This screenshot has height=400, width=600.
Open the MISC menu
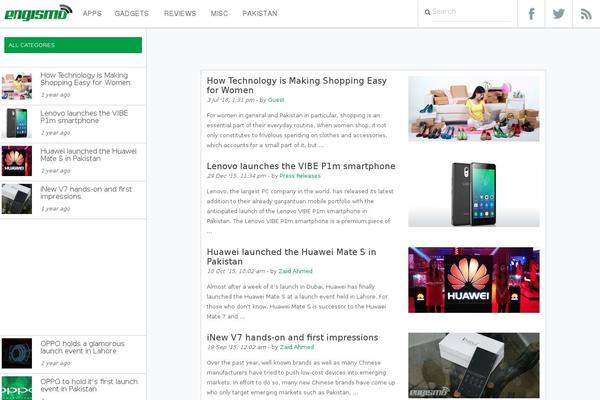tap(219, 13)
